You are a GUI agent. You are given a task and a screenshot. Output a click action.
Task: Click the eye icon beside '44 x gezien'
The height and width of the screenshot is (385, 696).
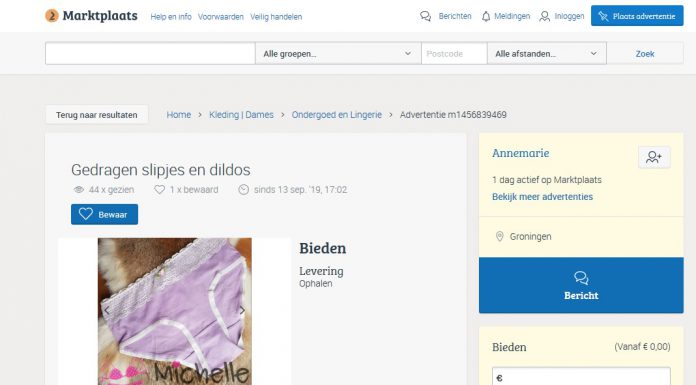point(79,190)
